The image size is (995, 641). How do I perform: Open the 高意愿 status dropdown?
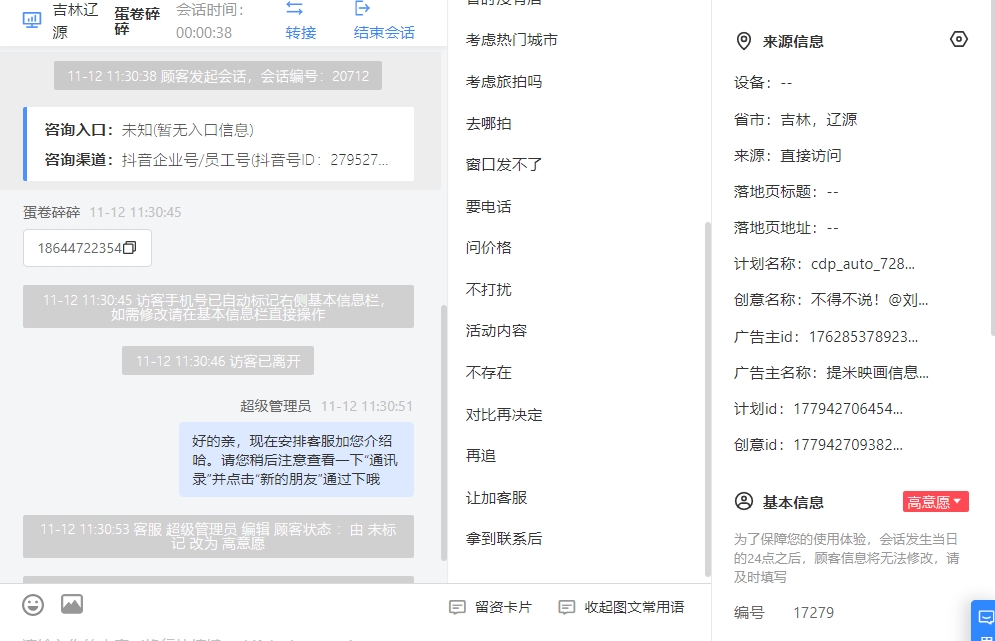pyautogui.click(x=935, y=502)
